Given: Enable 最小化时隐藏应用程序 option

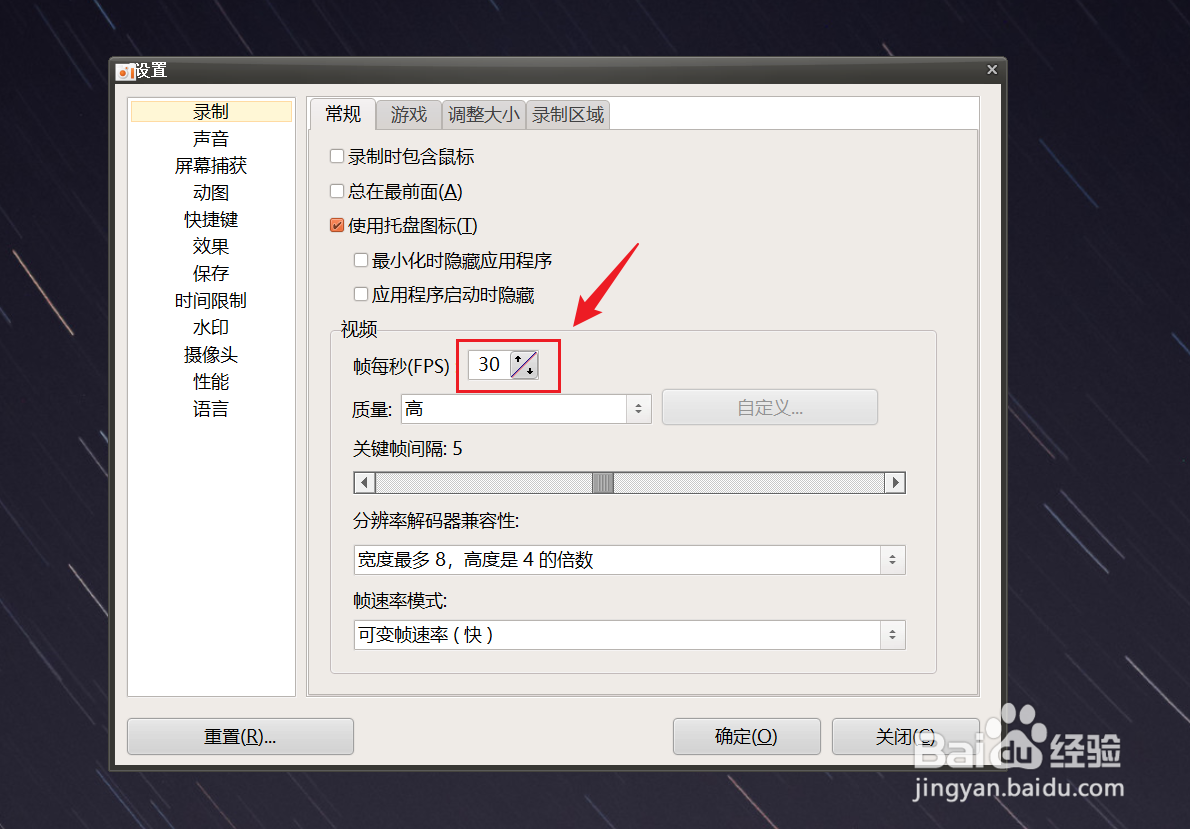Looking at the screenshot, I should point(361,260).
